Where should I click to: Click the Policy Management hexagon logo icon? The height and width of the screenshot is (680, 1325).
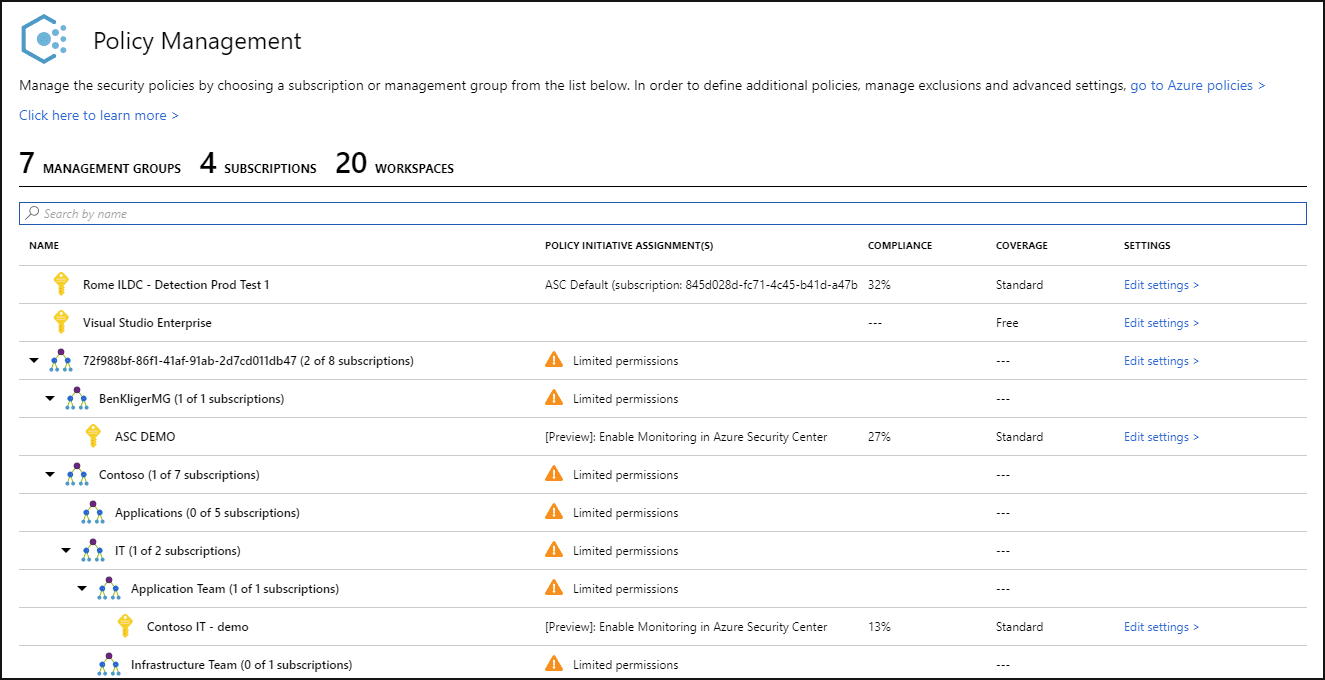point(45,40)
